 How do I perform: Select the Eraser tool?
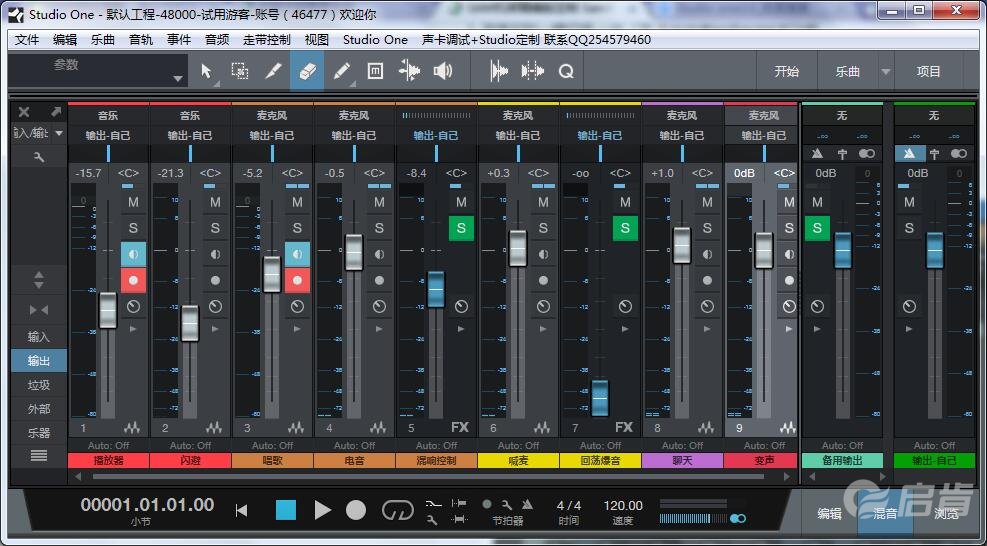[307, 71]
